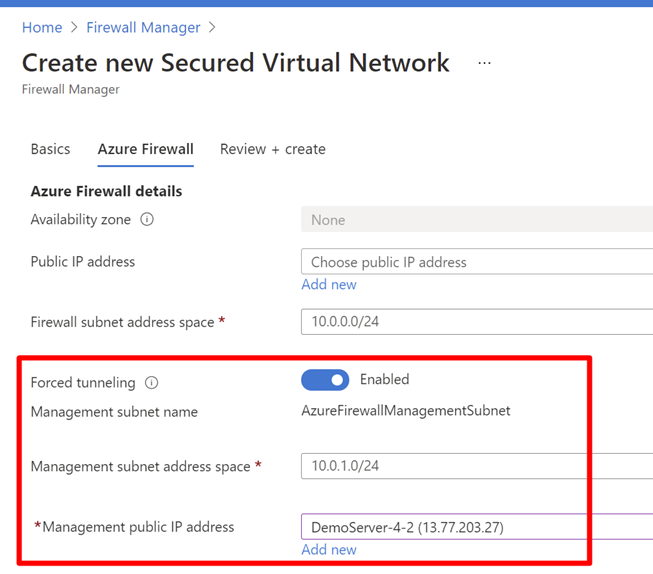Click Add new under Public IP address
Image resolution: width=653 pixels, height=574 pixels.
pyautogui.click(x=329, y=285)
